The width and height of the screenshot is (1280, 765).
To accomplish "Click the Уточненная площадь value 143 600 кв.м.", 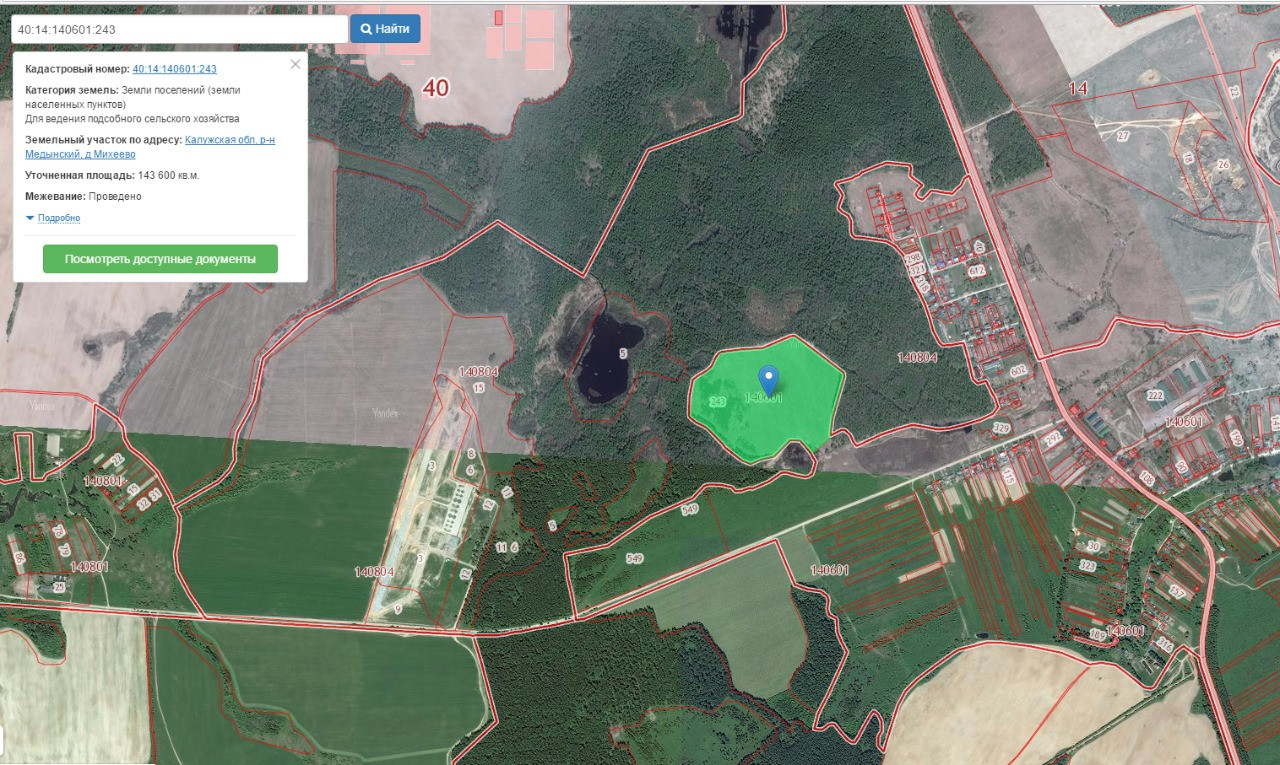I will pyautogui.click(x=169, y=175).
